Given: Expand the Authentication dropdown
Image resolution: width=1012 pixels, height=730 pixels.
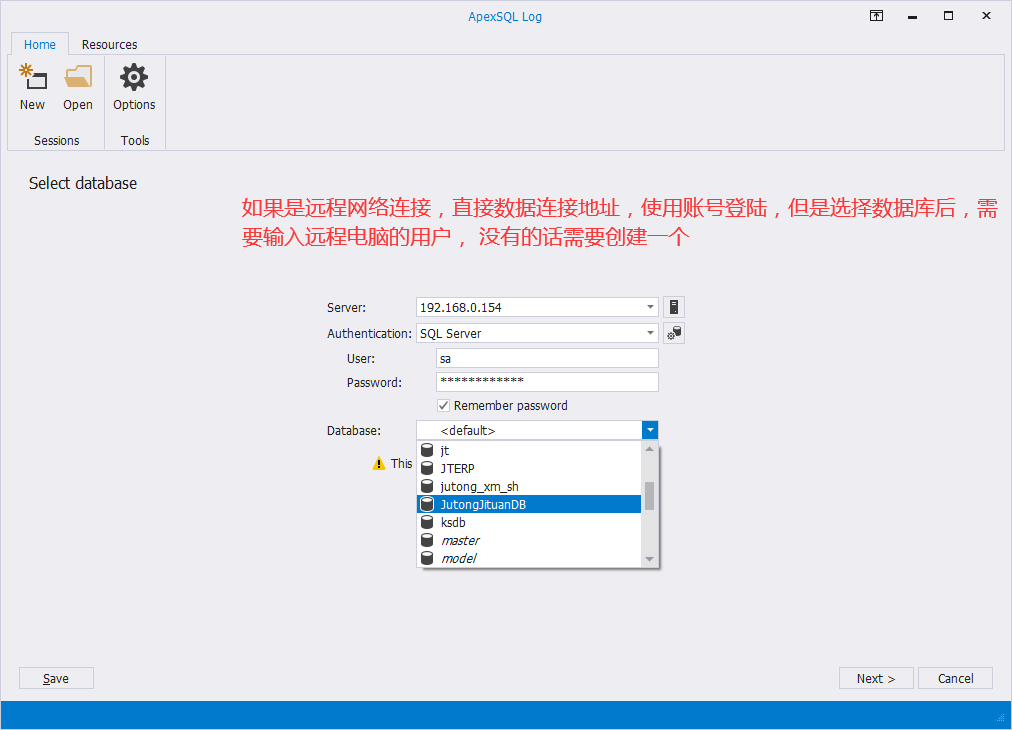Looking at the screenshot, I should coord(649,333).
